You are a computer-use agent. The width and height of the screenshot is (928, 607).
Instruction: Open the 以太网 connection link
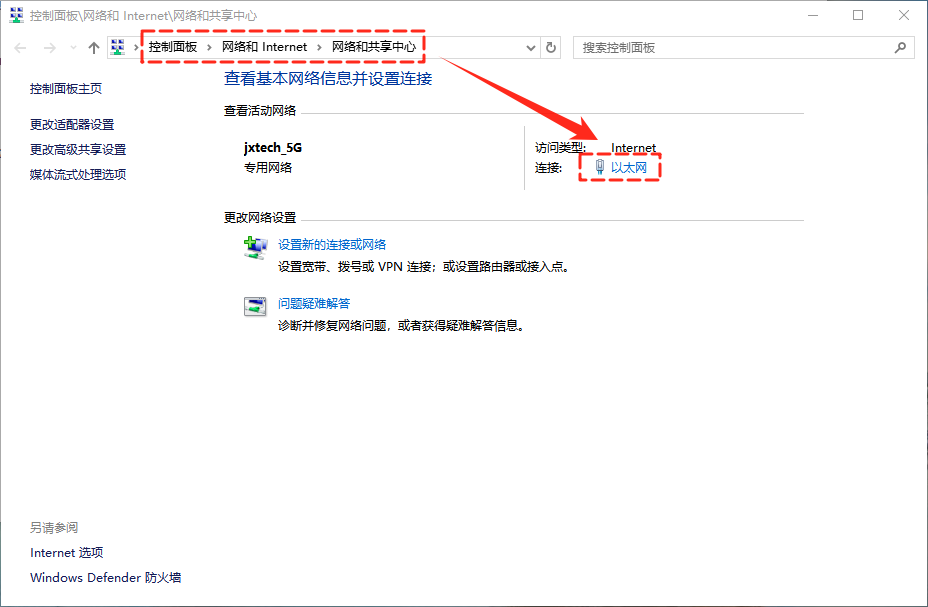(629, 168)
